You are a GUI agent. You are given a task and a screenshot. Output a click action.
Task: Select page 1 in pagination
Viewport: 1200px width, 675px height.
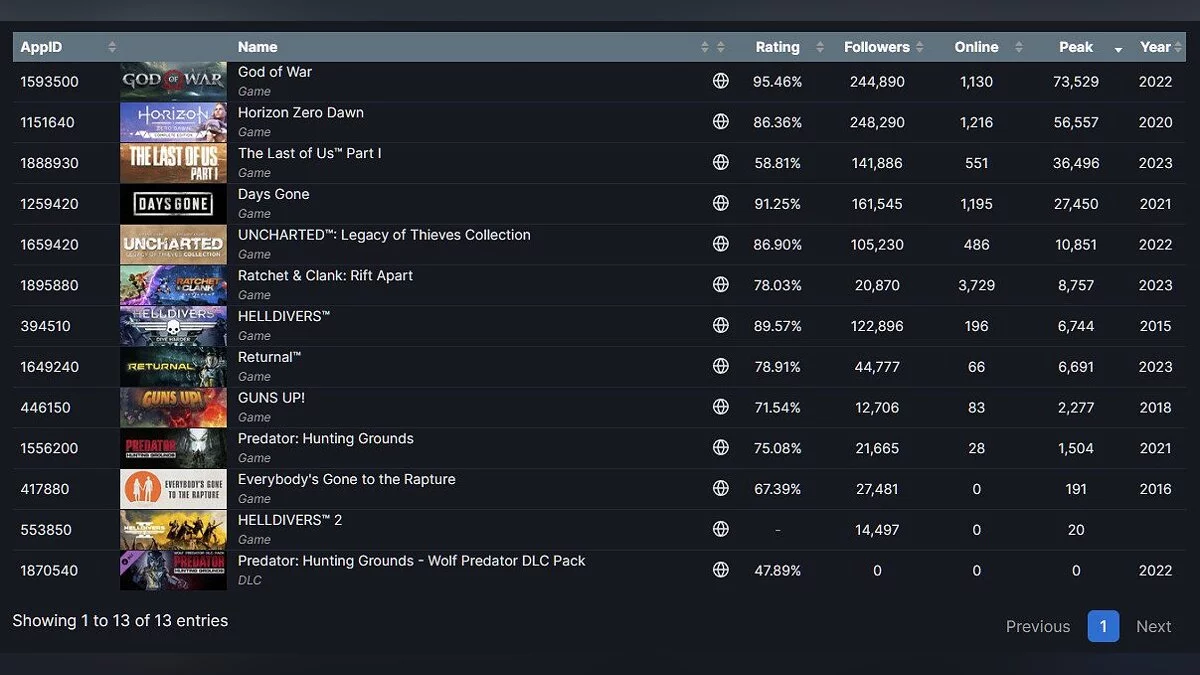[x=1103, y=627]
